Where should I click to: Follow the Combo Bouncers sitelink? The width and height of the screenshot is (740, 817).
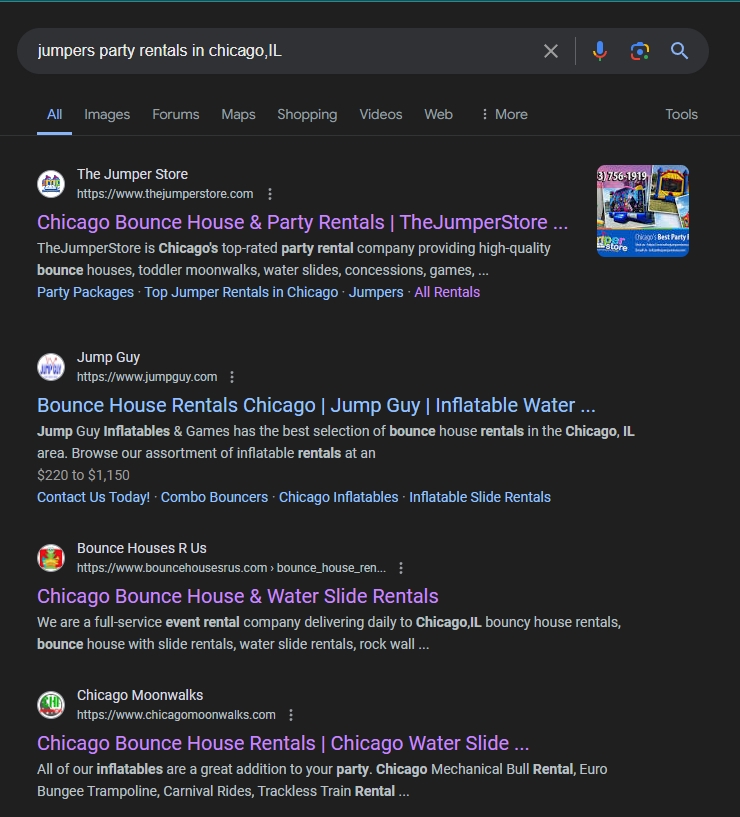pyautogui.click(x=214, y=497)
